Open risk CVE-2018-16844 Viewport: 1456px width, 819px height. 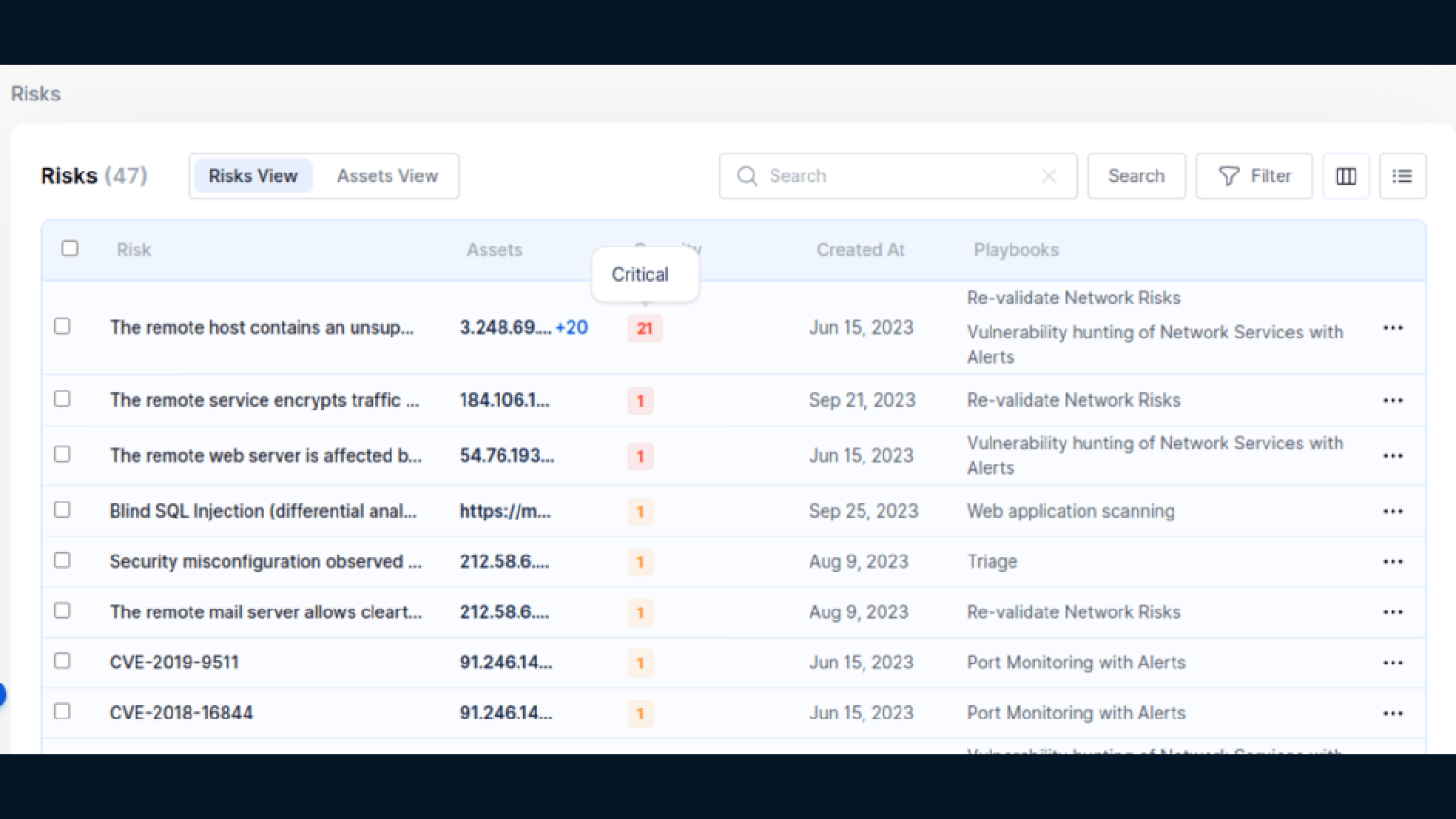click(181, 713)
